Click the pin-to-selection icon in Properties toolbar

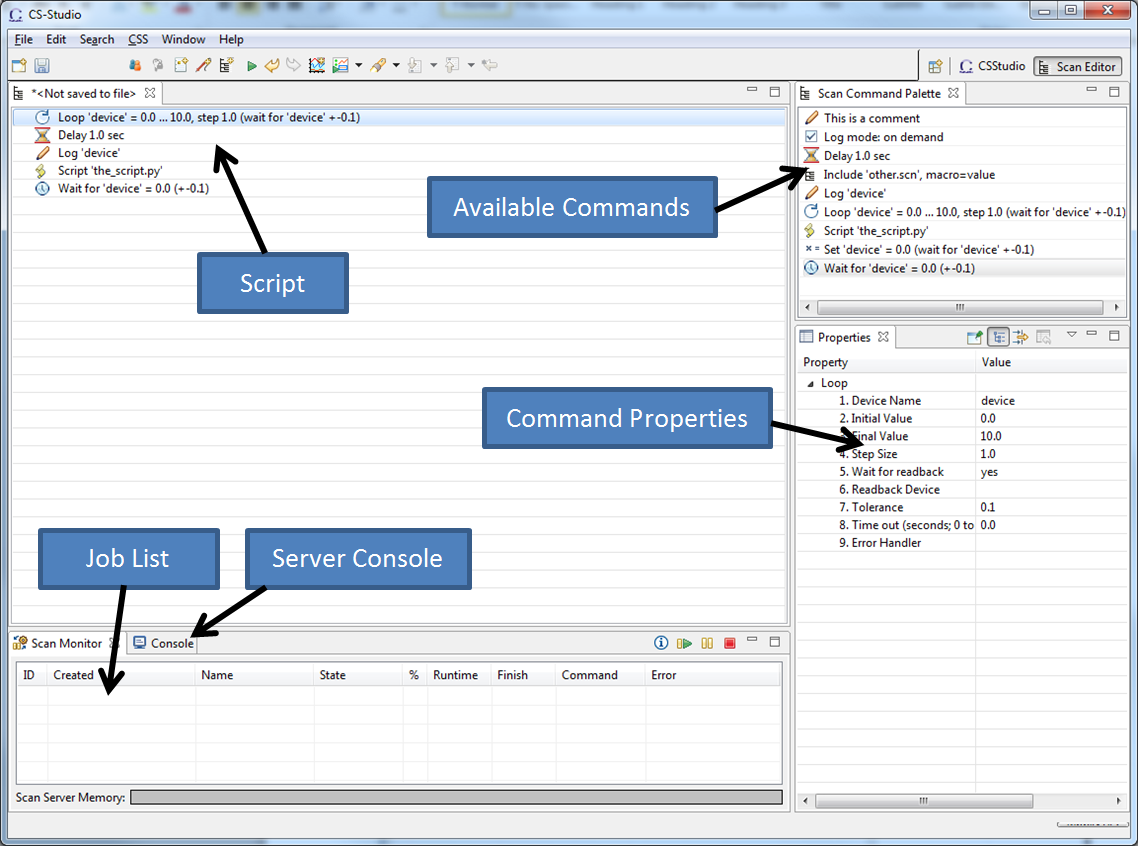pyautogui.click(x=975, y=337)
